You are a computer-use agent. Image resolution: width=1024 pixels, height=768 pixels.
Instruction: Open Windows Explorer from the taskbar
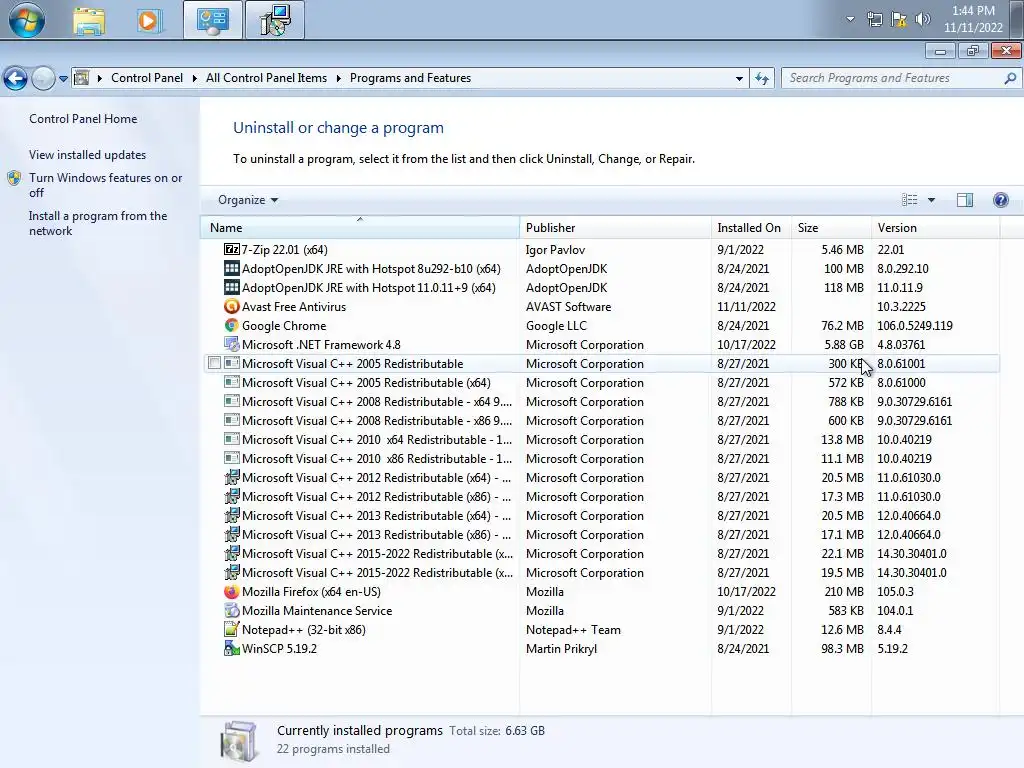coord(89,20)
